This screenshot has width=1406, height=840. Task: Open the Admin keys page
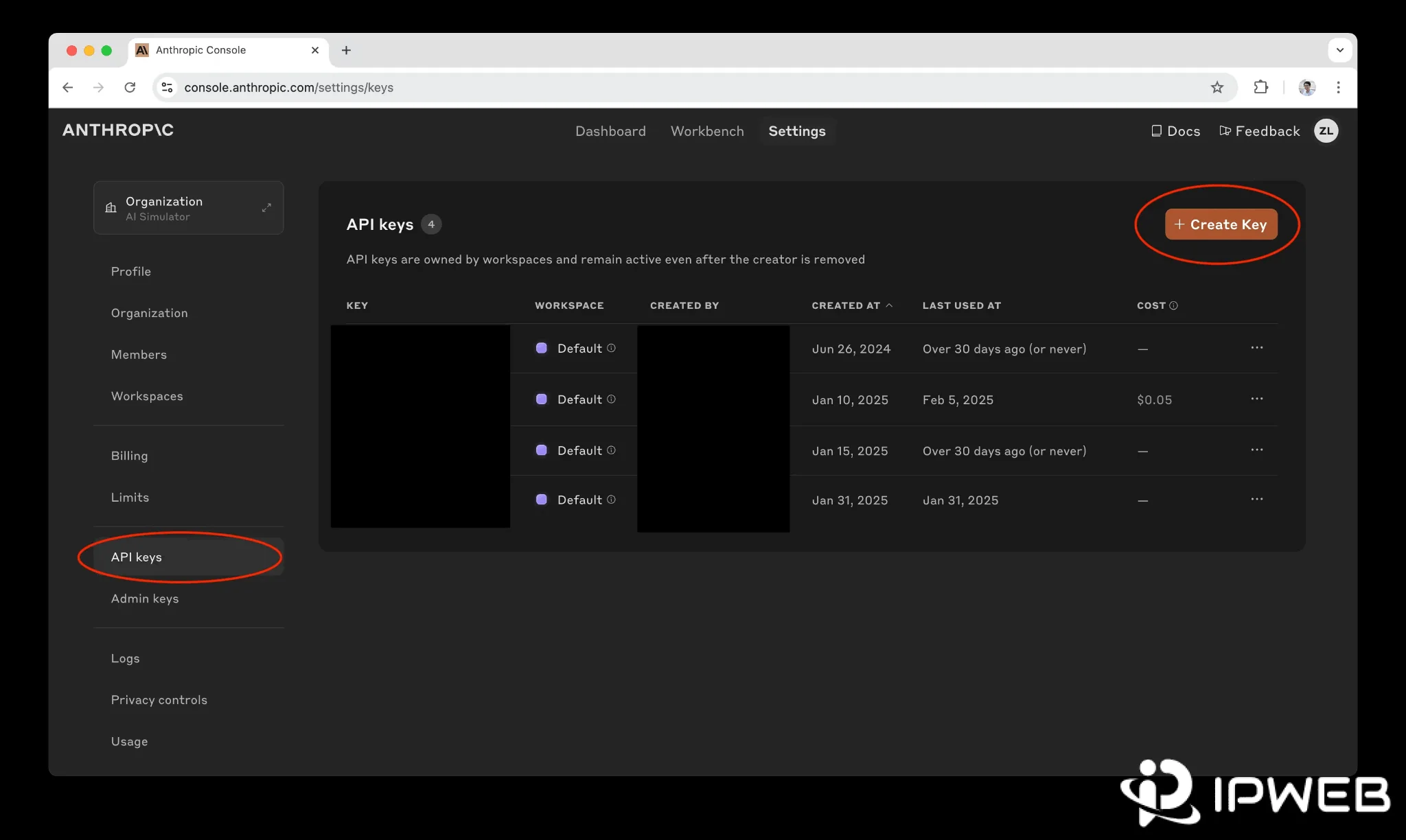click(x=145, y=598)
